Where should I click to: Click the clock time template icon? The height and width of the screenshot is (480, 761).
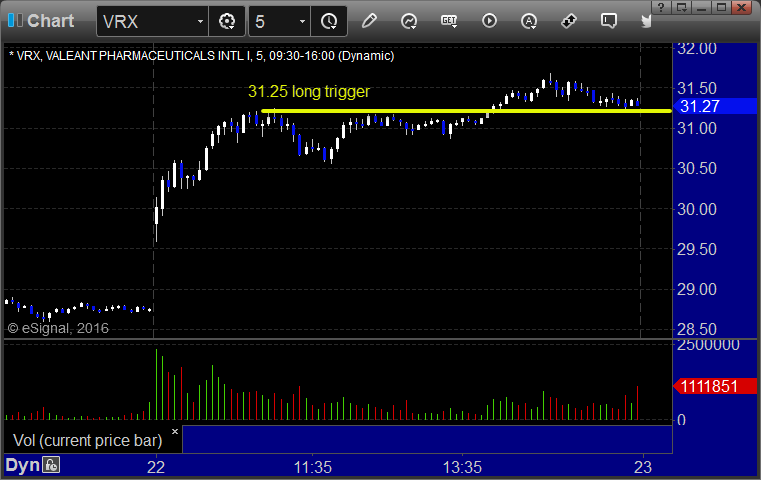329,21
